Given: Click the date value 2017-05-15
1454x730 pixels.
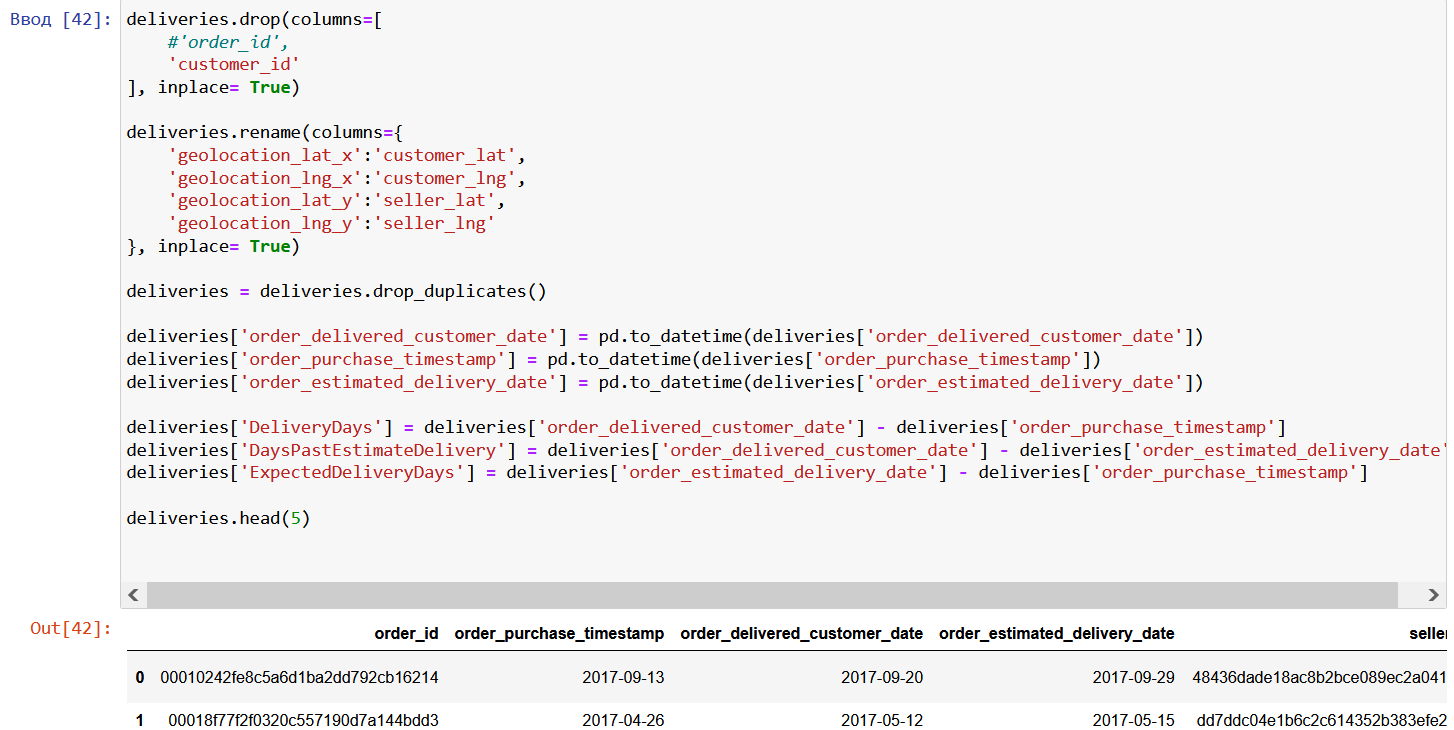Looking at the screenshot, I should (1134, 720).
